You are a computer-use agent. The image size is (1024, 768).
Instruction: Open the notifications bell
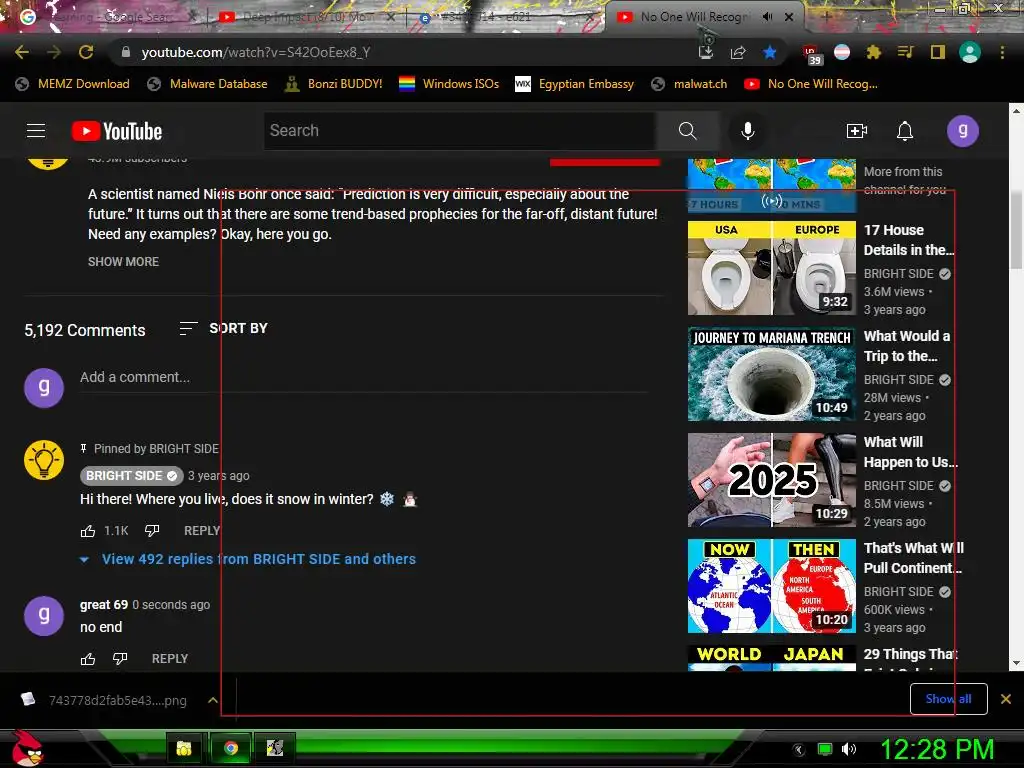click(x=904, y=131)
